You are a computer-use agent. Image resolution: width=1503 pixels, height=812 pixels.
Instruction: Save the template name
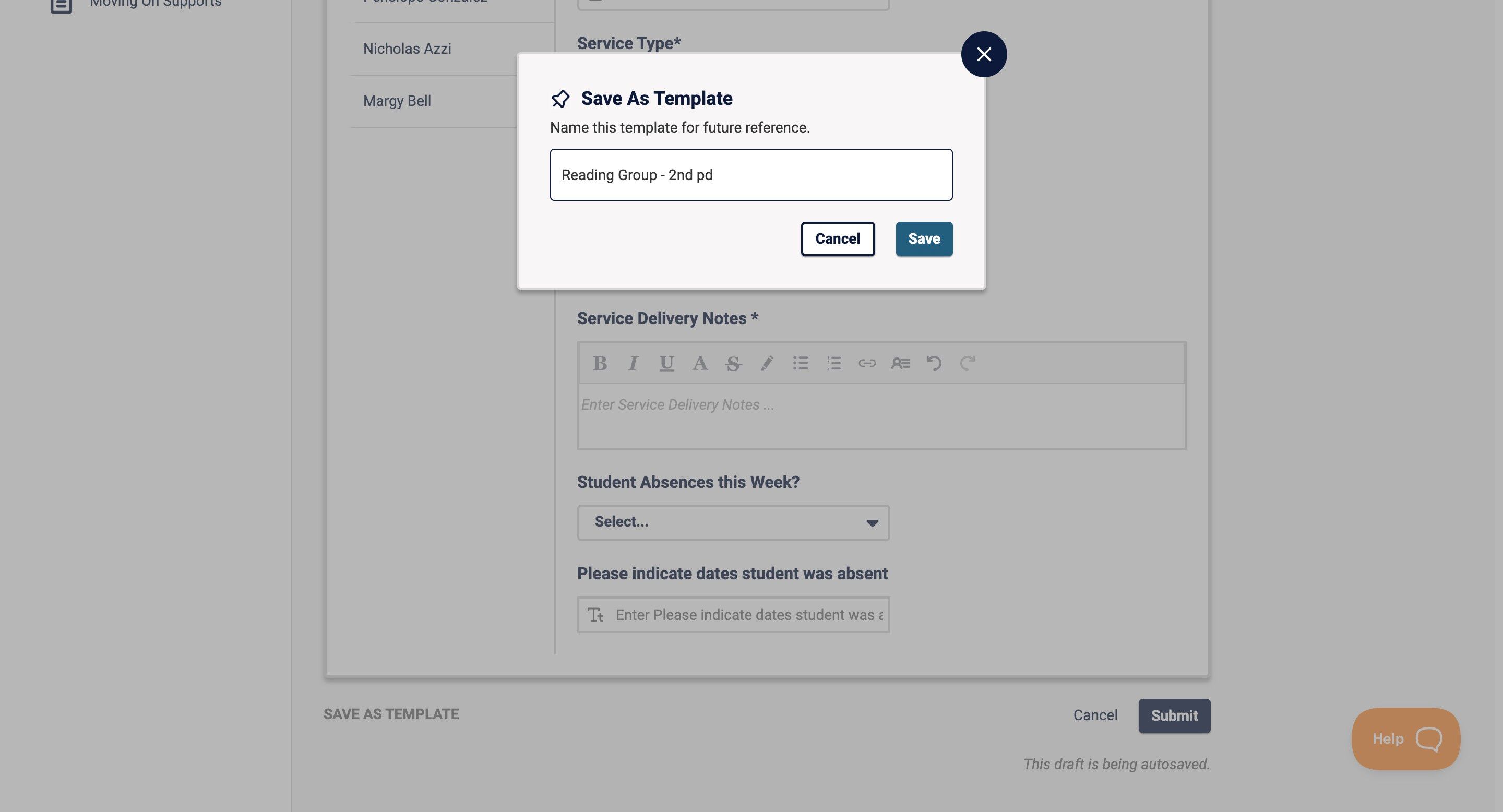[924, 238]
